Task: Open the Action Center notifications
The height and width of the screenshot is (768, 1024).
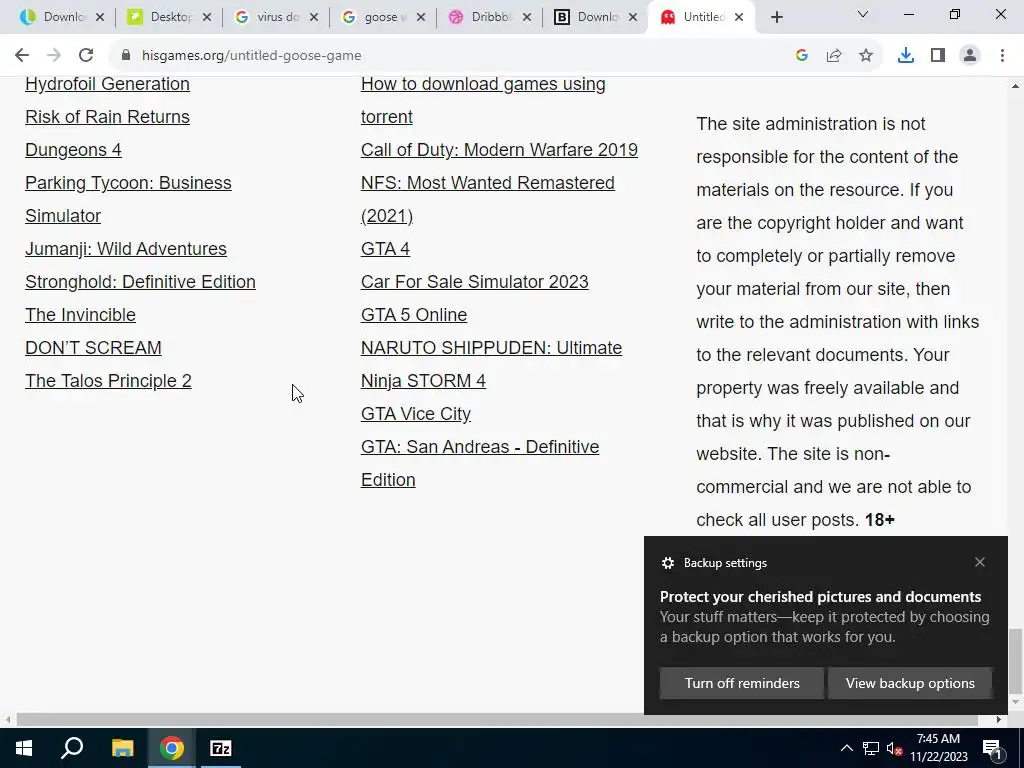Action: pyautogui.click(x=992, y=749)
